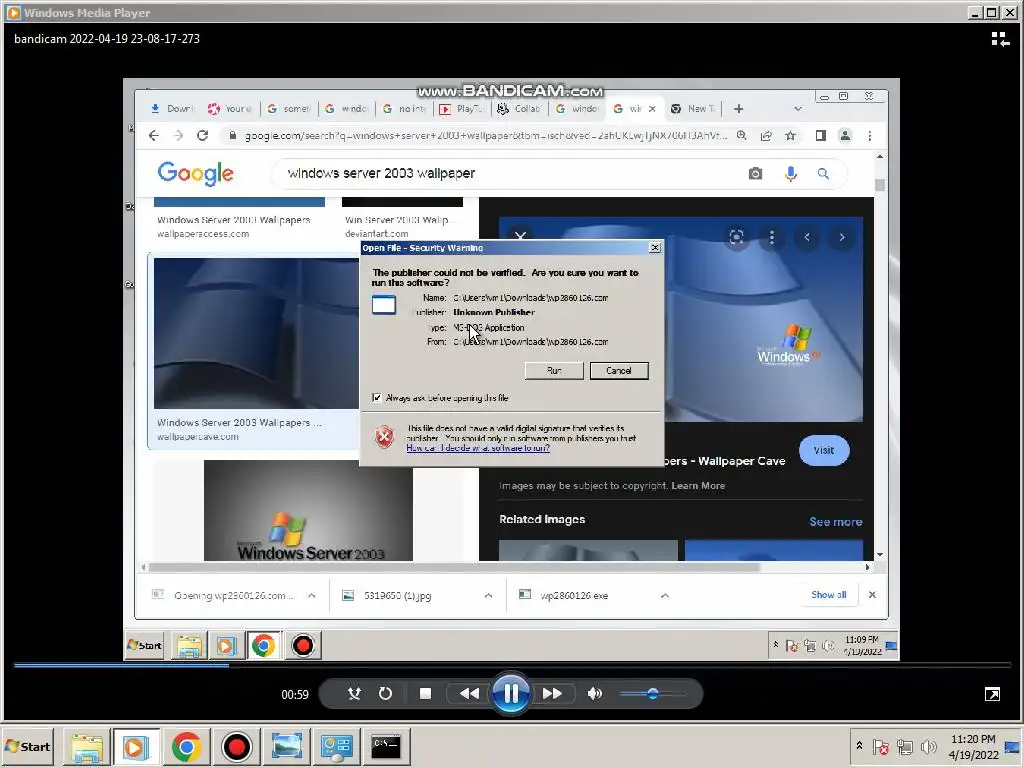Open the Control Panel icon on taskbar
1024x768 pixels.
click(336, 746)
